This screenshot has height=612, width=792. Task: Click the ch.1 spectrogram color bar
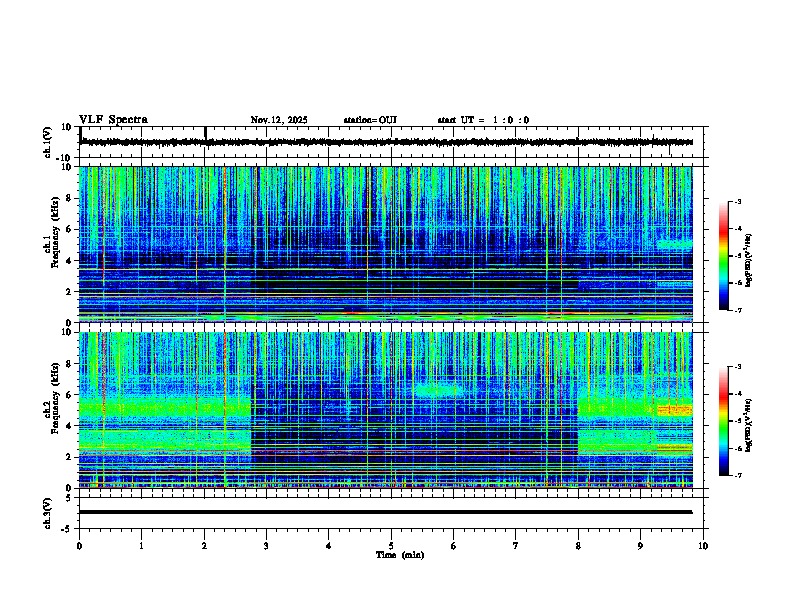coord(724,256)
